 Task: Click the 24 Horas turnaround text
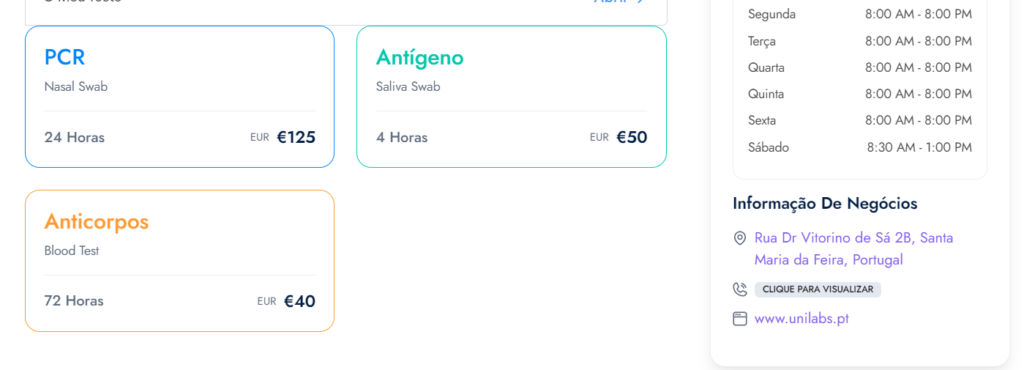74,138
